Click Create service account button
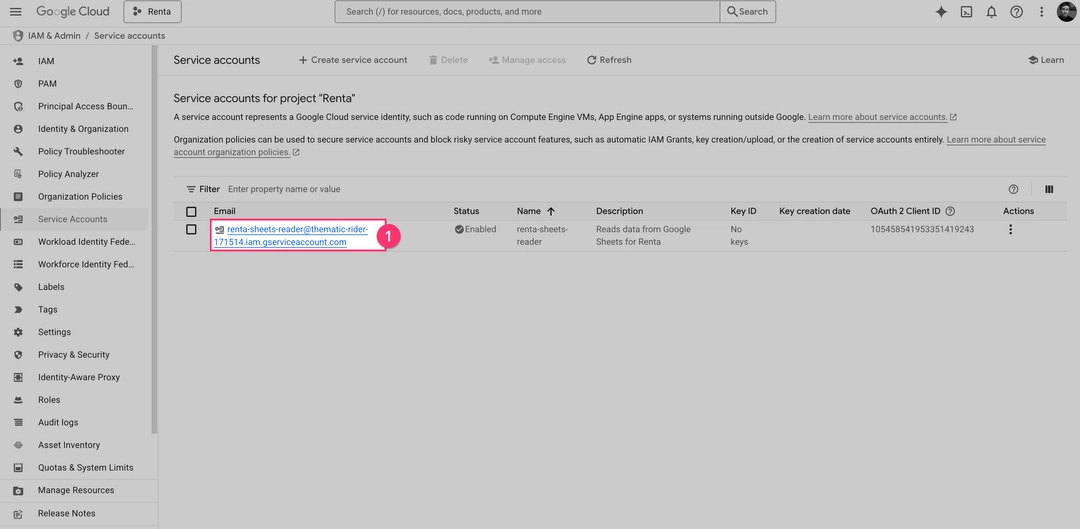1080x529 pixels. [x=353, y=60]
